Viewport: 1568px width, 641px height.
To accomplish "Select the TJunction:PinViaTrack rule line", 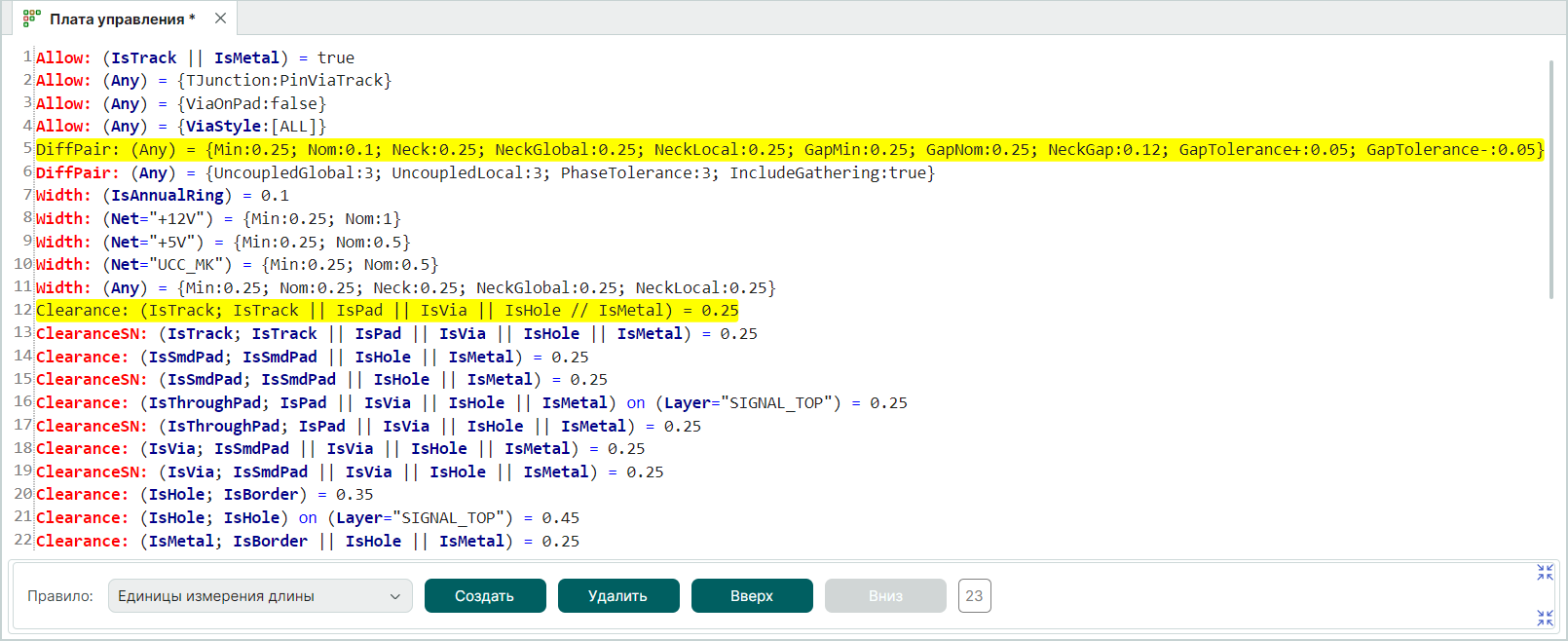I will point(213,81).
